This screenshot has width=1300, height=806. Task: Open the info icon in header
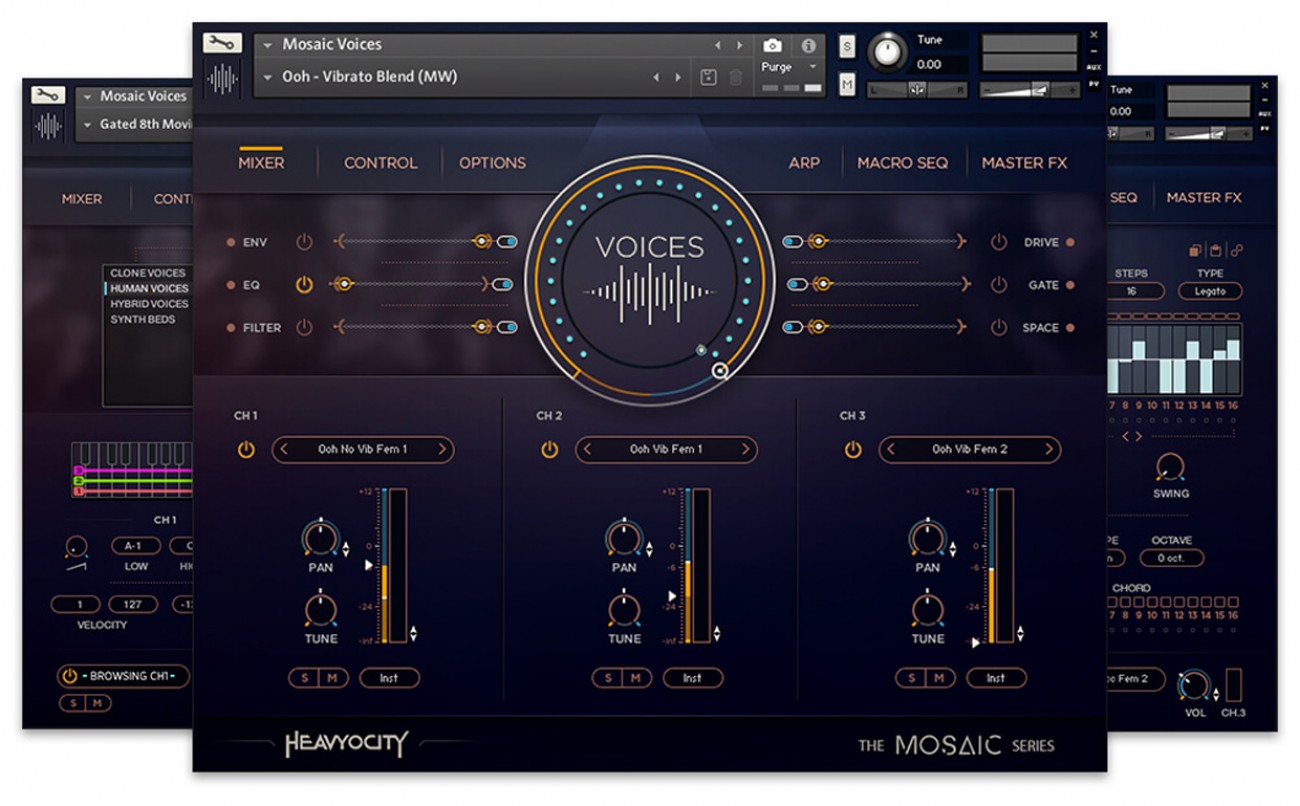click(808, 46)
